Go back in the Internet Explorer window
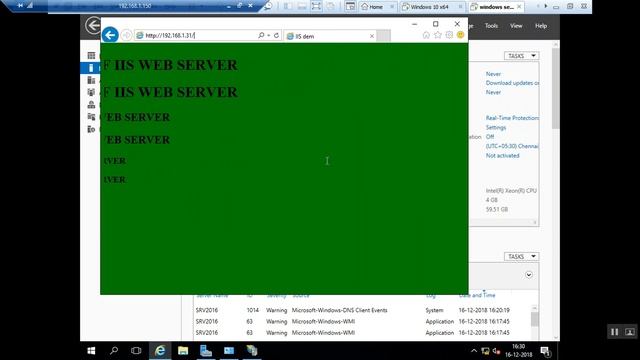The height and width of the screenshot is (360, 640). (x=110, y=35)
